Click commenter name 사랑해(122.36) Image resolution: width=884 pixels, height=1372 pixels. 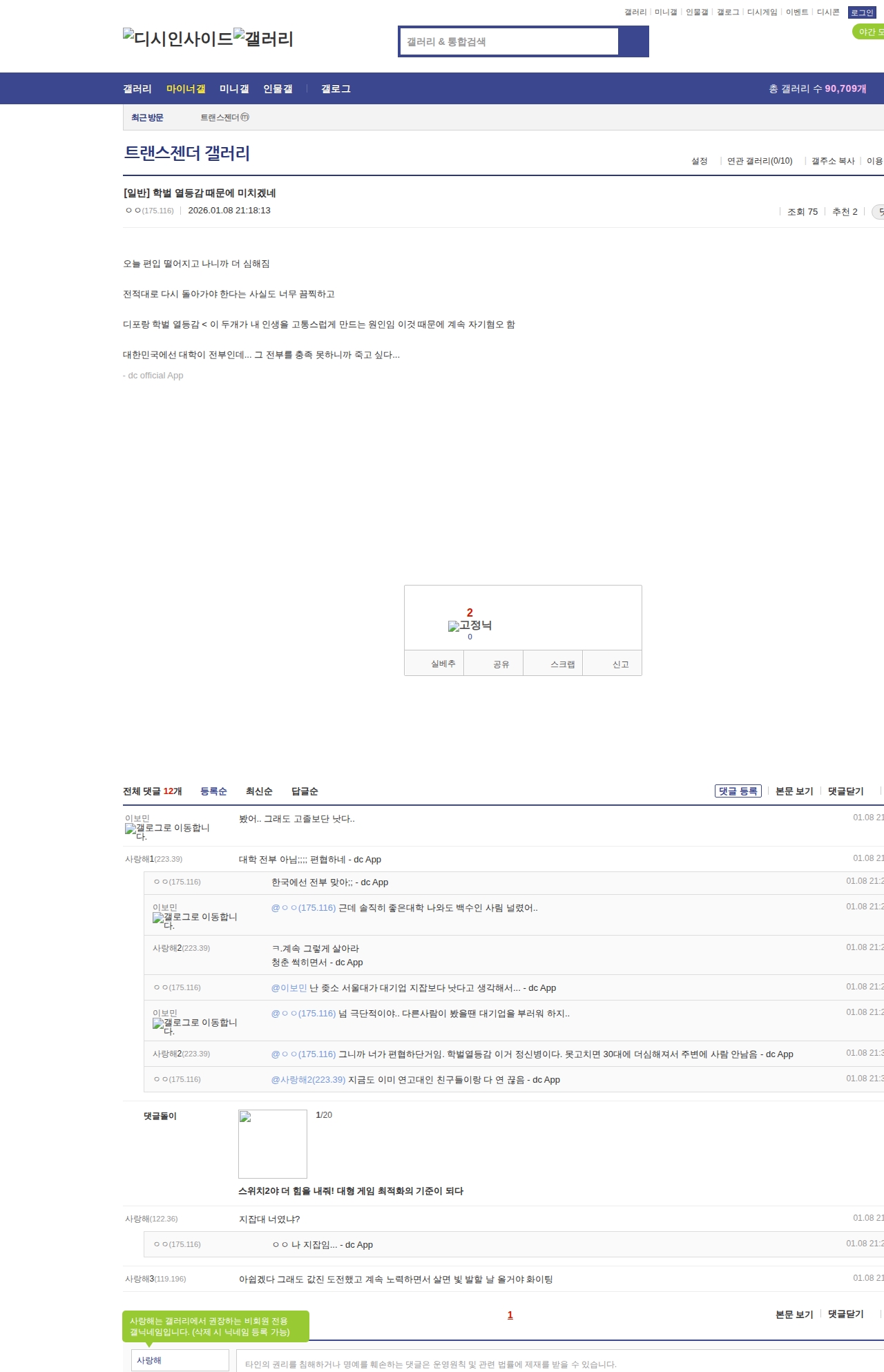pyautogui.click(x=151, y=1219)
